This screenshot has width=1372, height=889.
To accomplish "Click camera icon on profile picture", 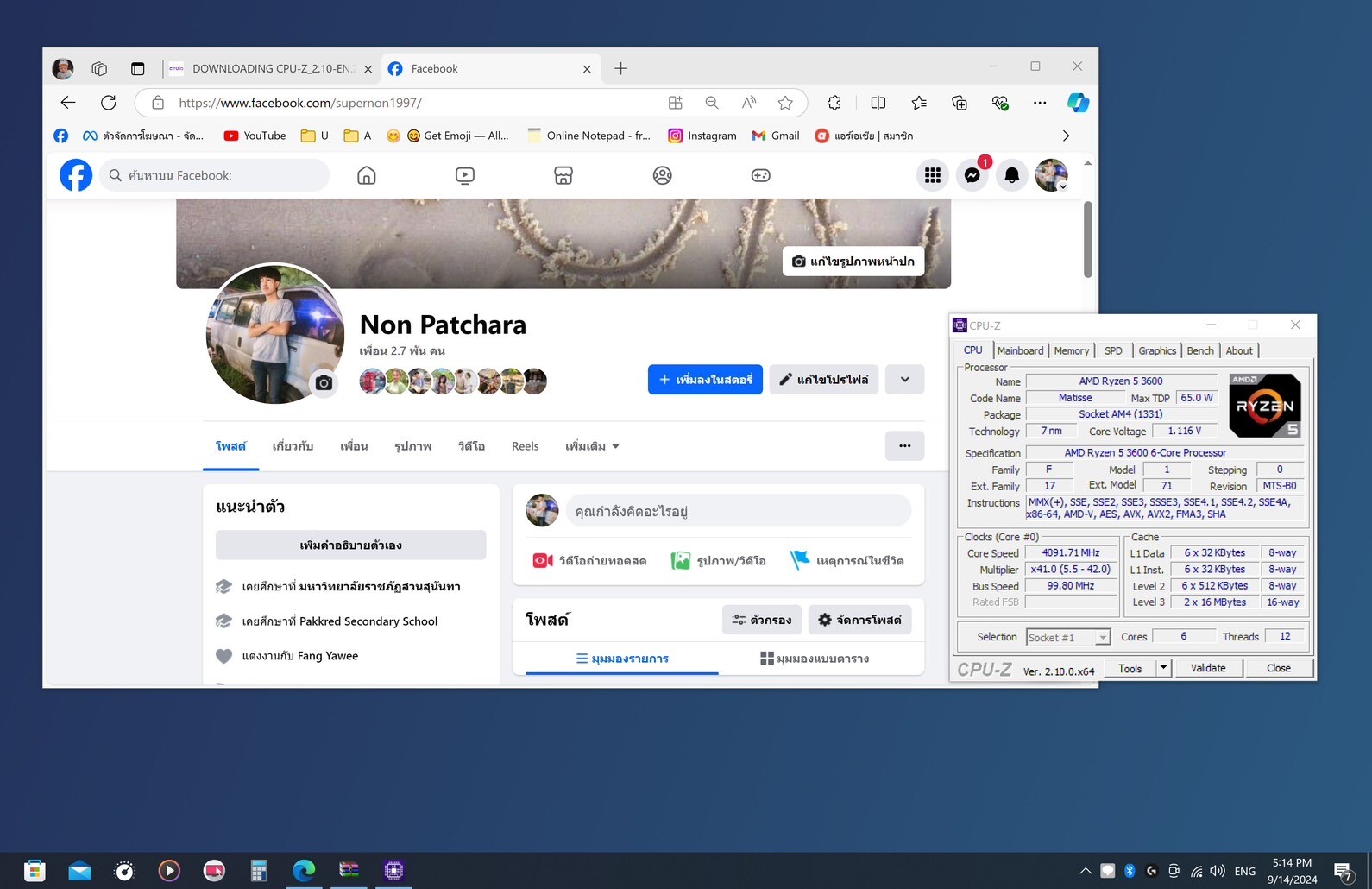I will pos(324,382).
